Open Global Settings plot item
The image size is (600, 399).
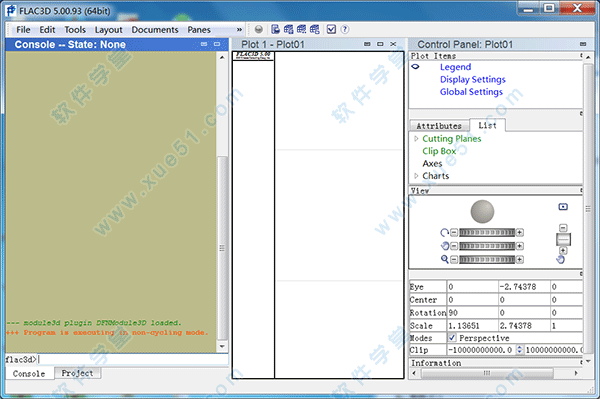[x=471, y=92]
